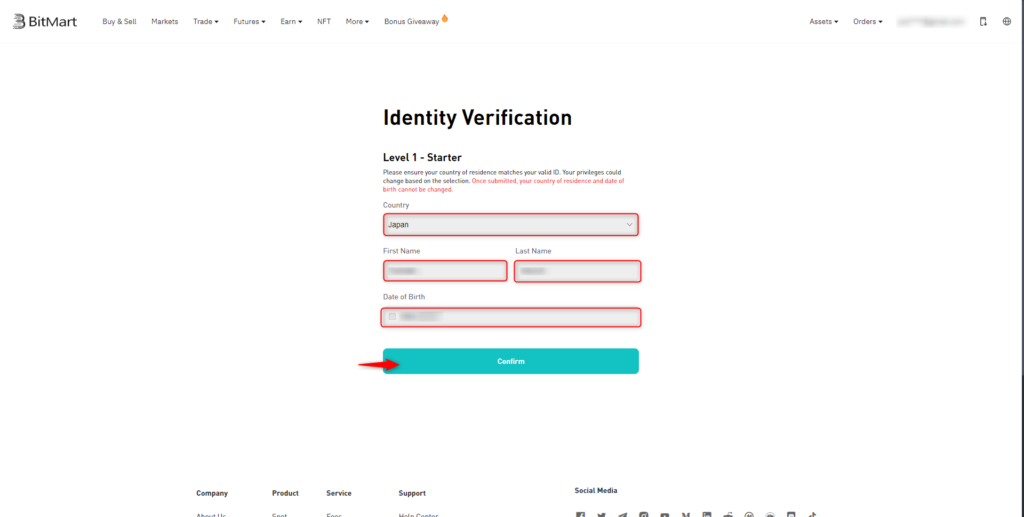This screenshot has width=1024, height=517.
Task: Open the Bonus Giveaway link
Action: tap(414, 21)
